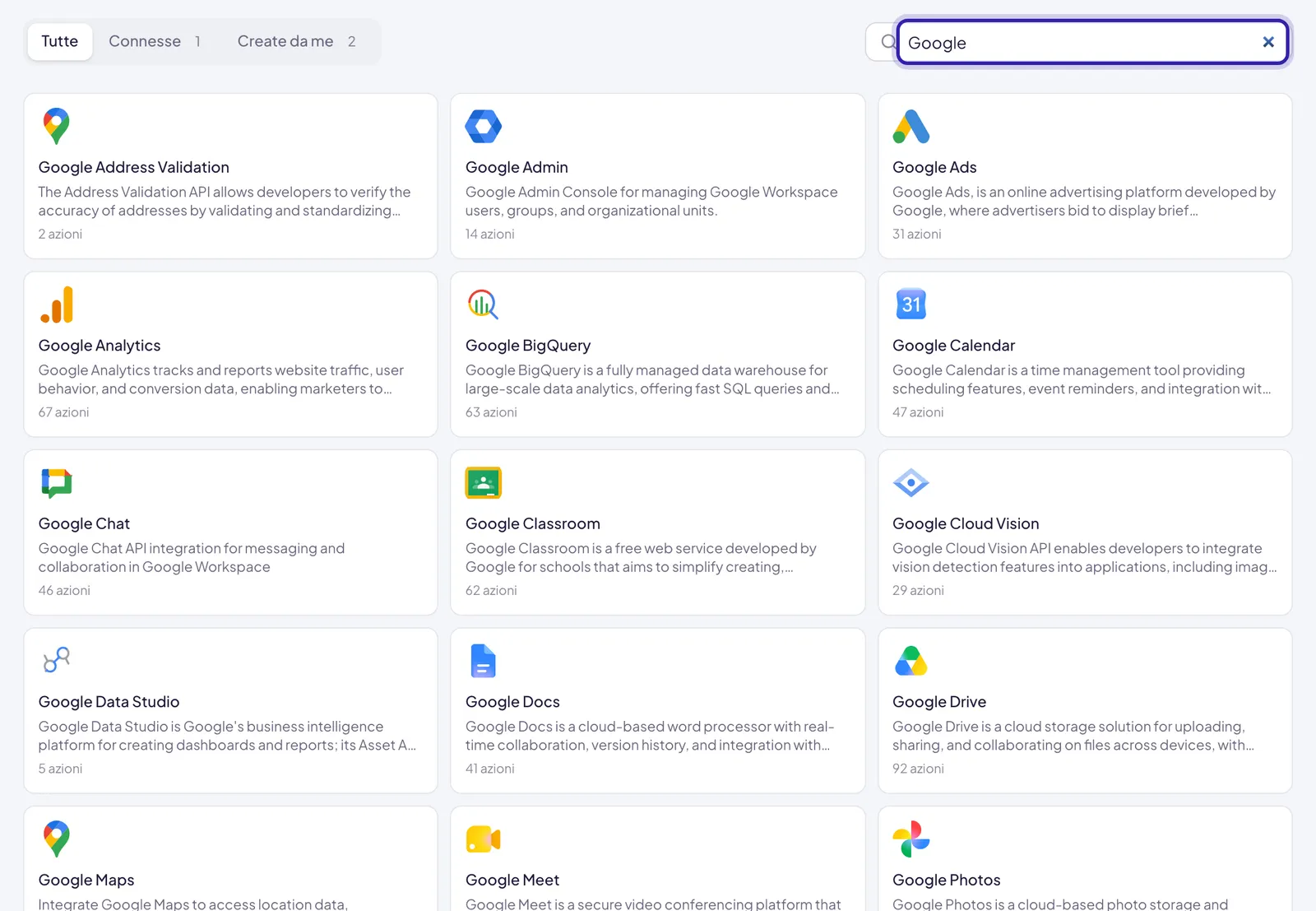Image resolution: width=1316 pixels, height=911 pixels.
Task: Choose the Google Classroom title
Action: pos(533,523)
